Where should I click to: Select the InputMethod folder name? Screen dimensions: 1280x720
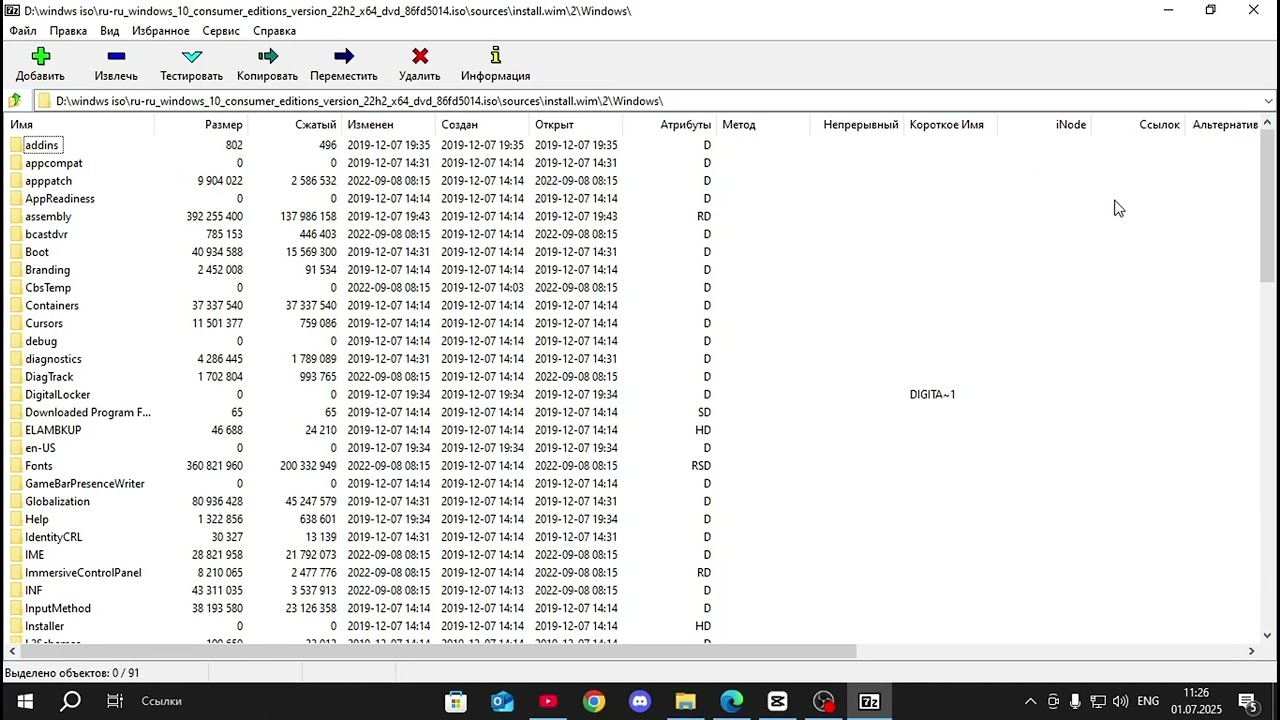[x=58, y=609]
